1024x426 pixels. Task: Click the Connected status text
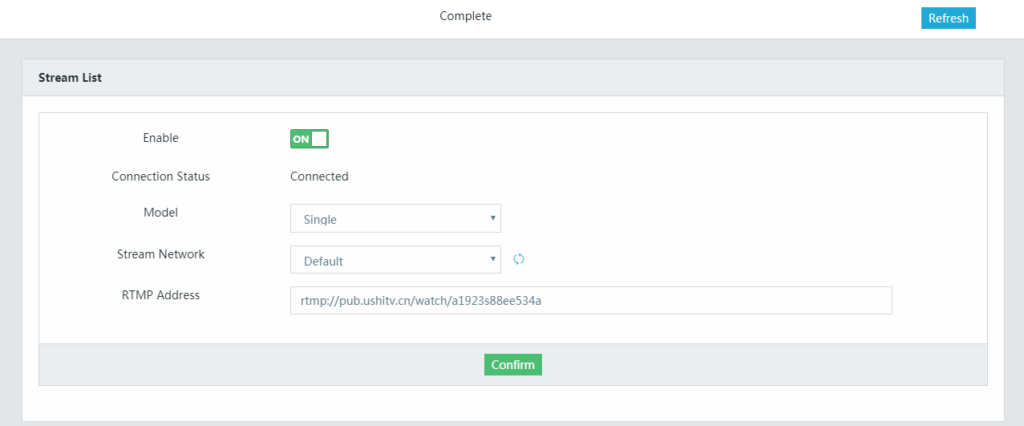319,176
